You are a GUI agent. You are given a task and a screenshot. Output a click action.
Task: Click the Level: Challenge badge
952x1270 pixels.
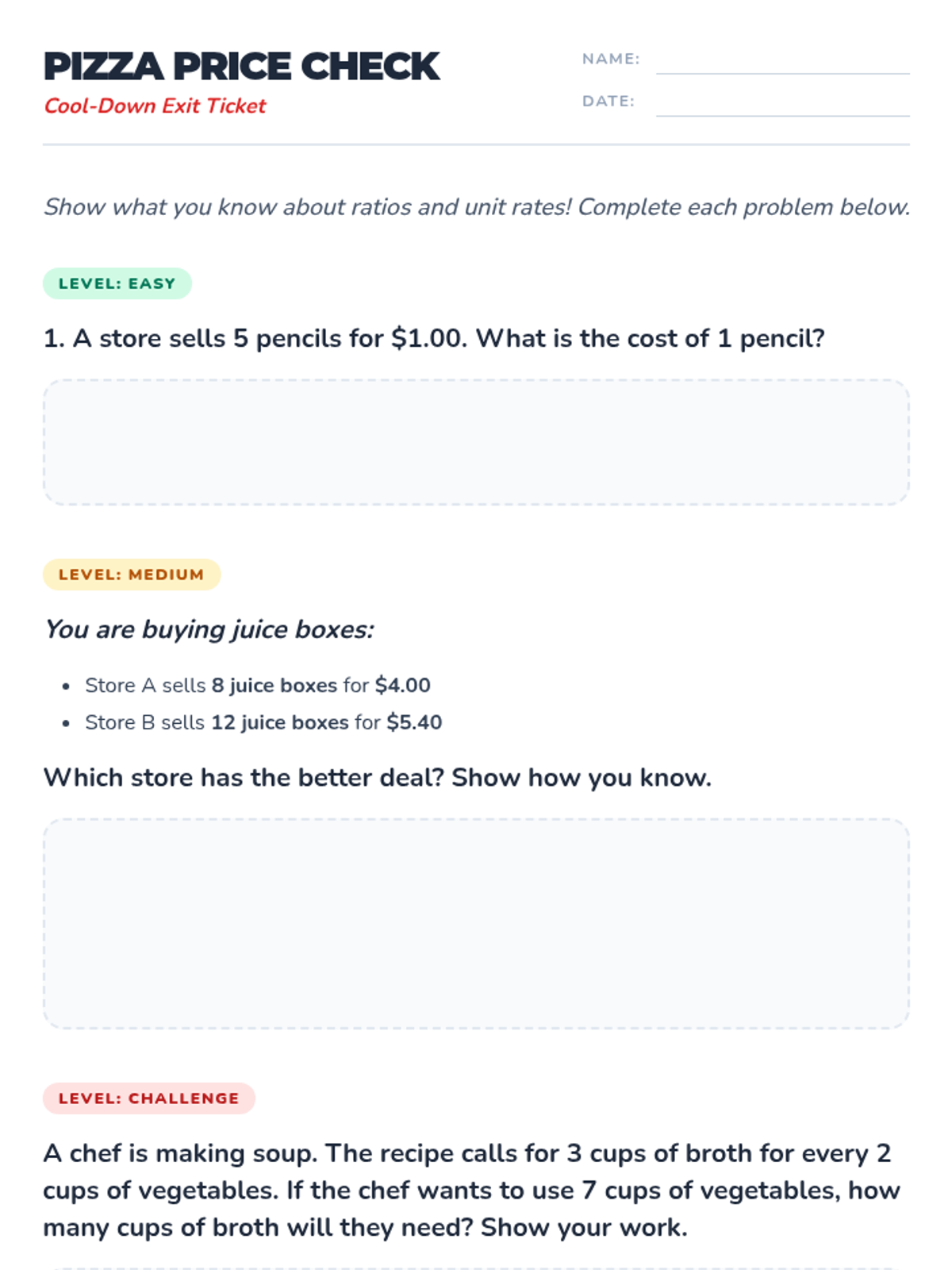(149, 1099)
